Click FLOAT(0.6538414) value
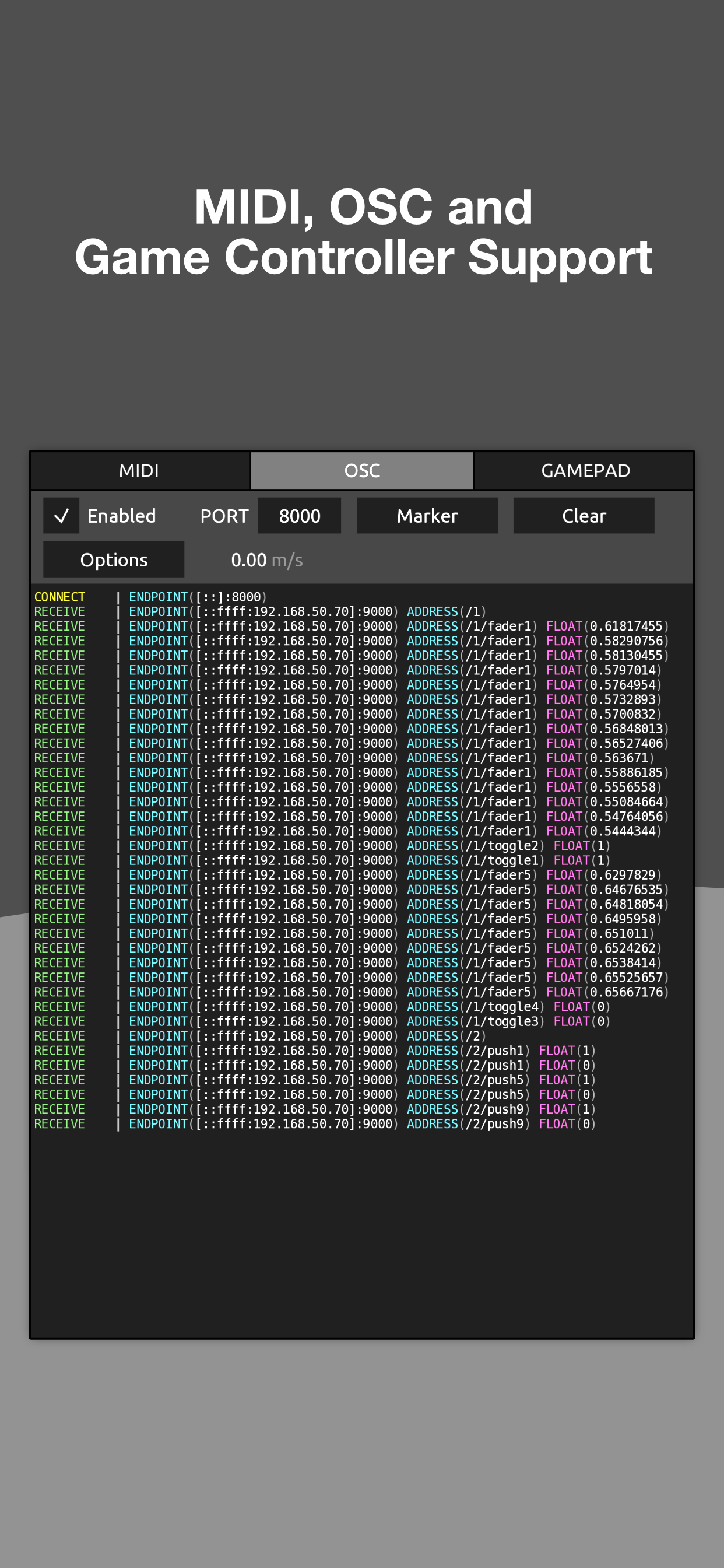Screen dimensions: 724x1568 tap(603, 963)
